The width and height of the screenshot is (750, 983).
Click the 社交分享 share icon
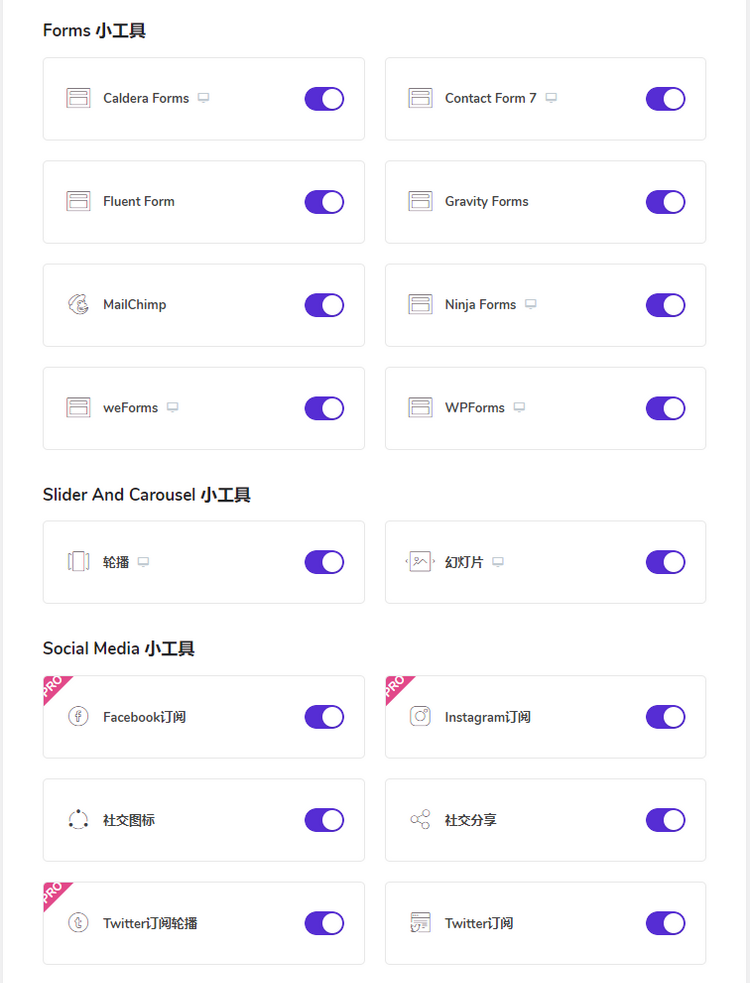click(420, 819)
